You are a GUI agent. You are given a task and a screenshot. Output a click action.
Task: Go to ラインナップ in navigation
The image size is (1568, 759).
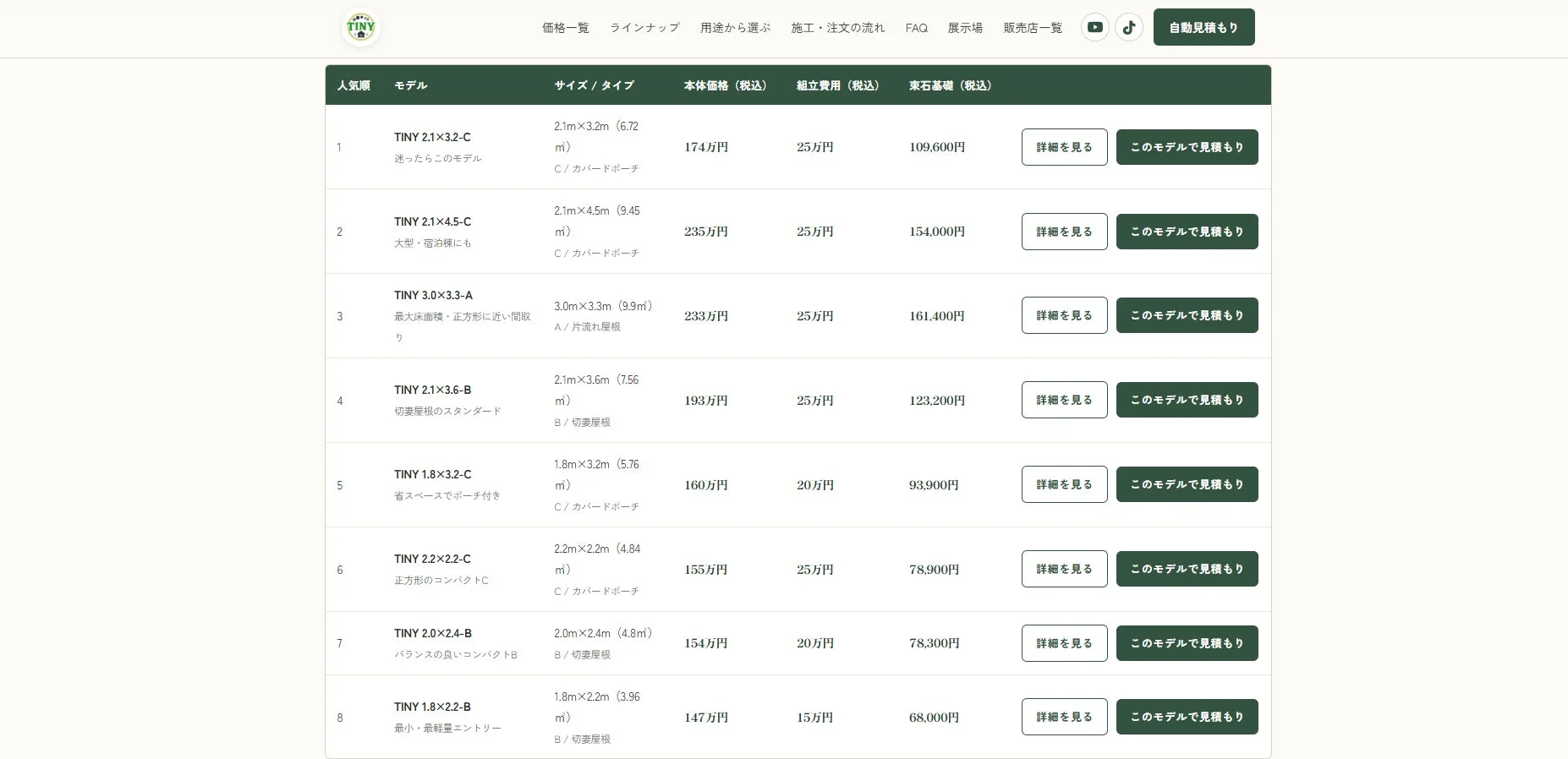[x=644, y=28]
